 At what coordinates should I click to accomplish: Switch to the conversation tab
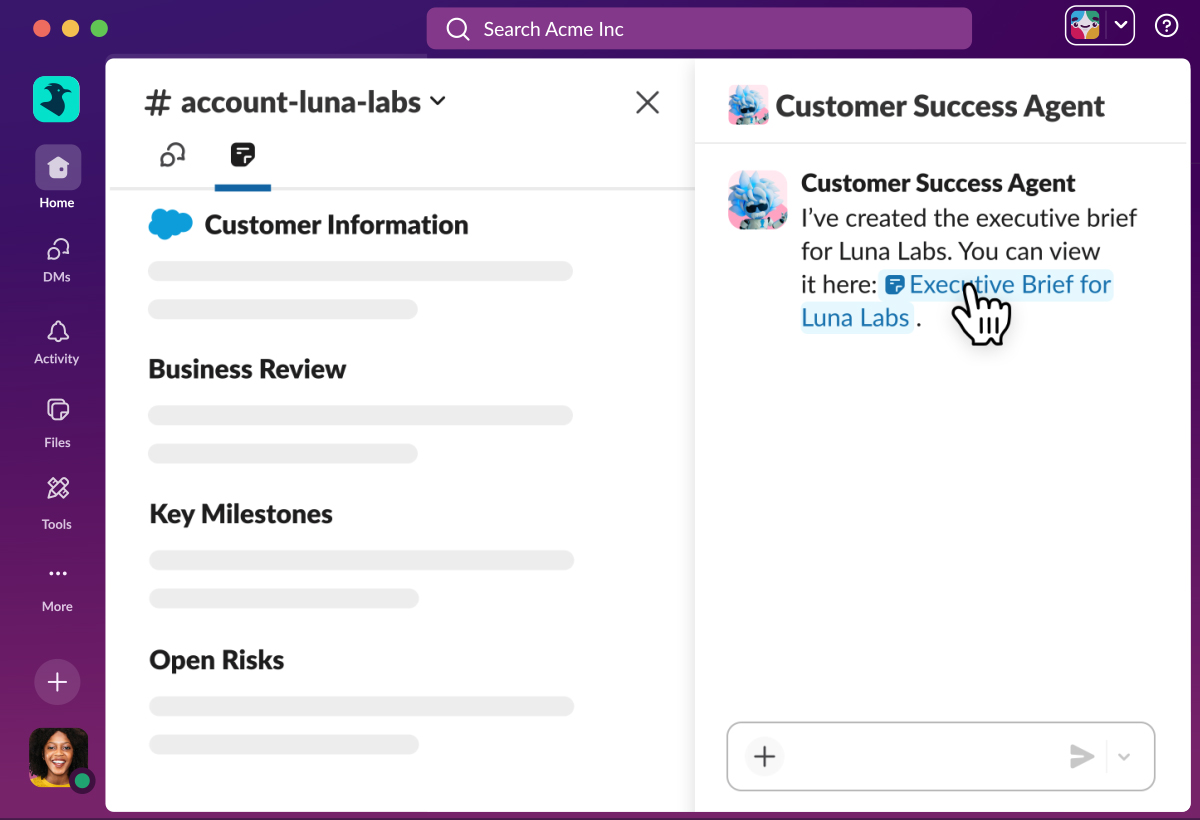coord(171,156)
